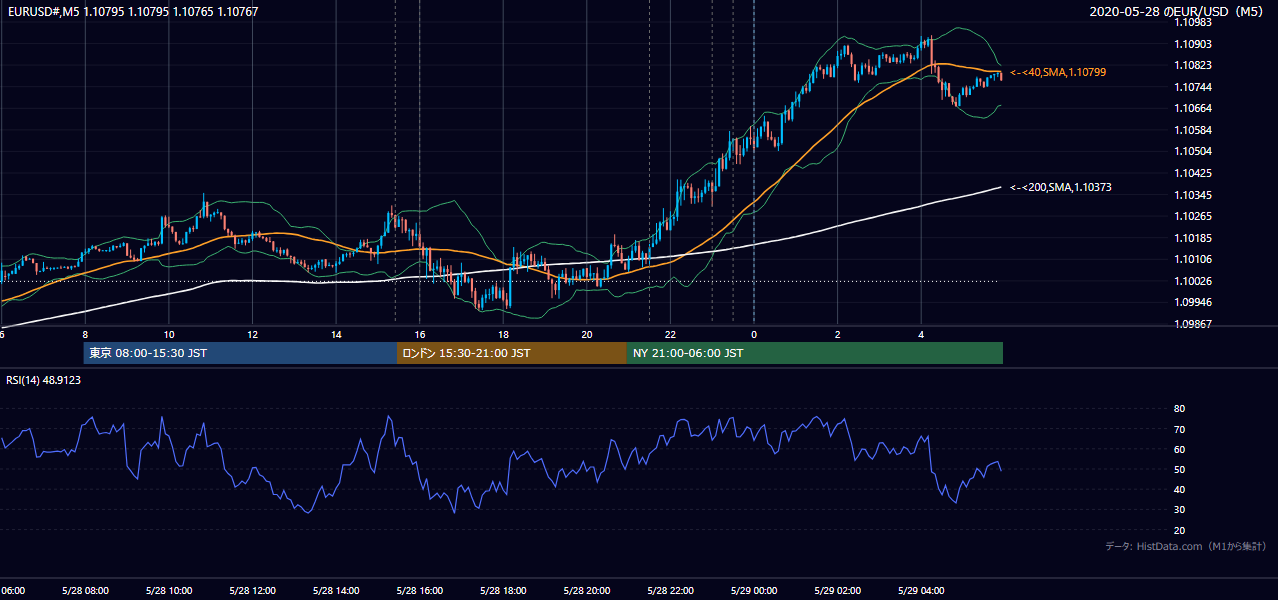This screenshot has width=1278, height=600.
Task: Click the NY 21:00-06:00 JST session bar
Action: (x=815, y=353)
